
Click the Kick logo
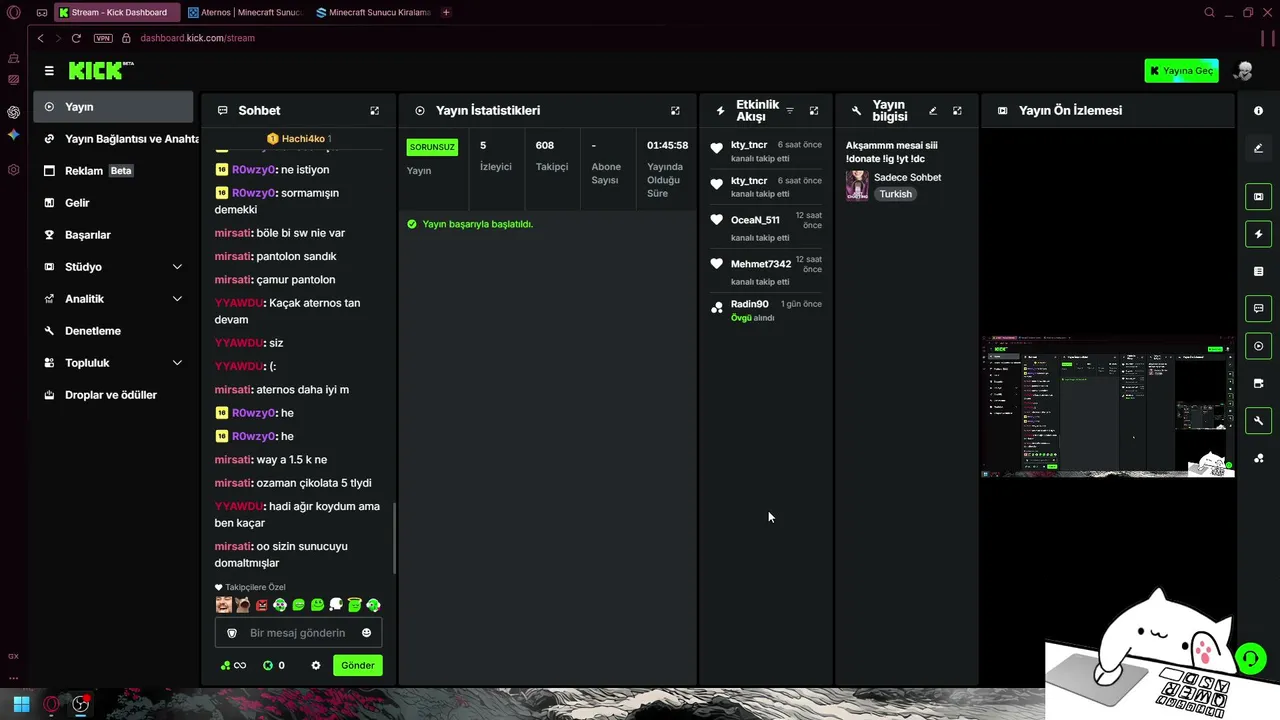101,70
